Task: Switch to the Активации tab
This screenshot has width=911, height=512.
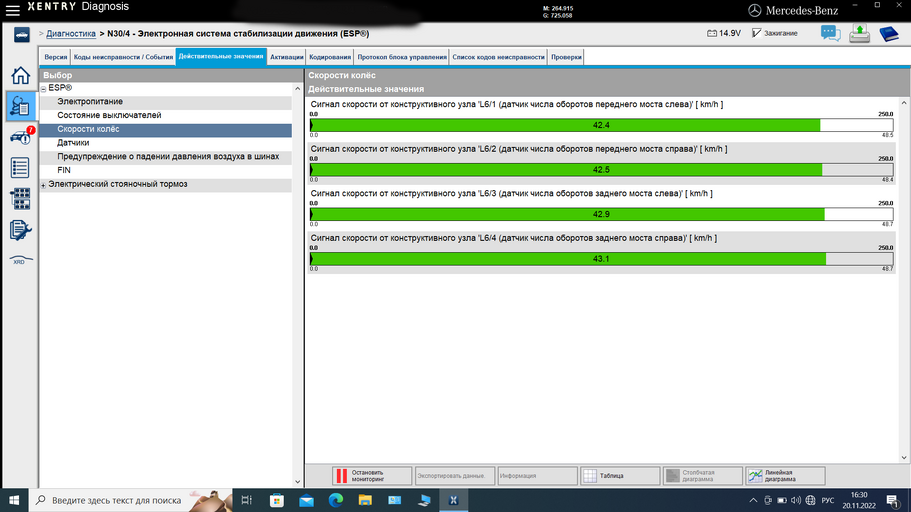Action: coord(286,57)
